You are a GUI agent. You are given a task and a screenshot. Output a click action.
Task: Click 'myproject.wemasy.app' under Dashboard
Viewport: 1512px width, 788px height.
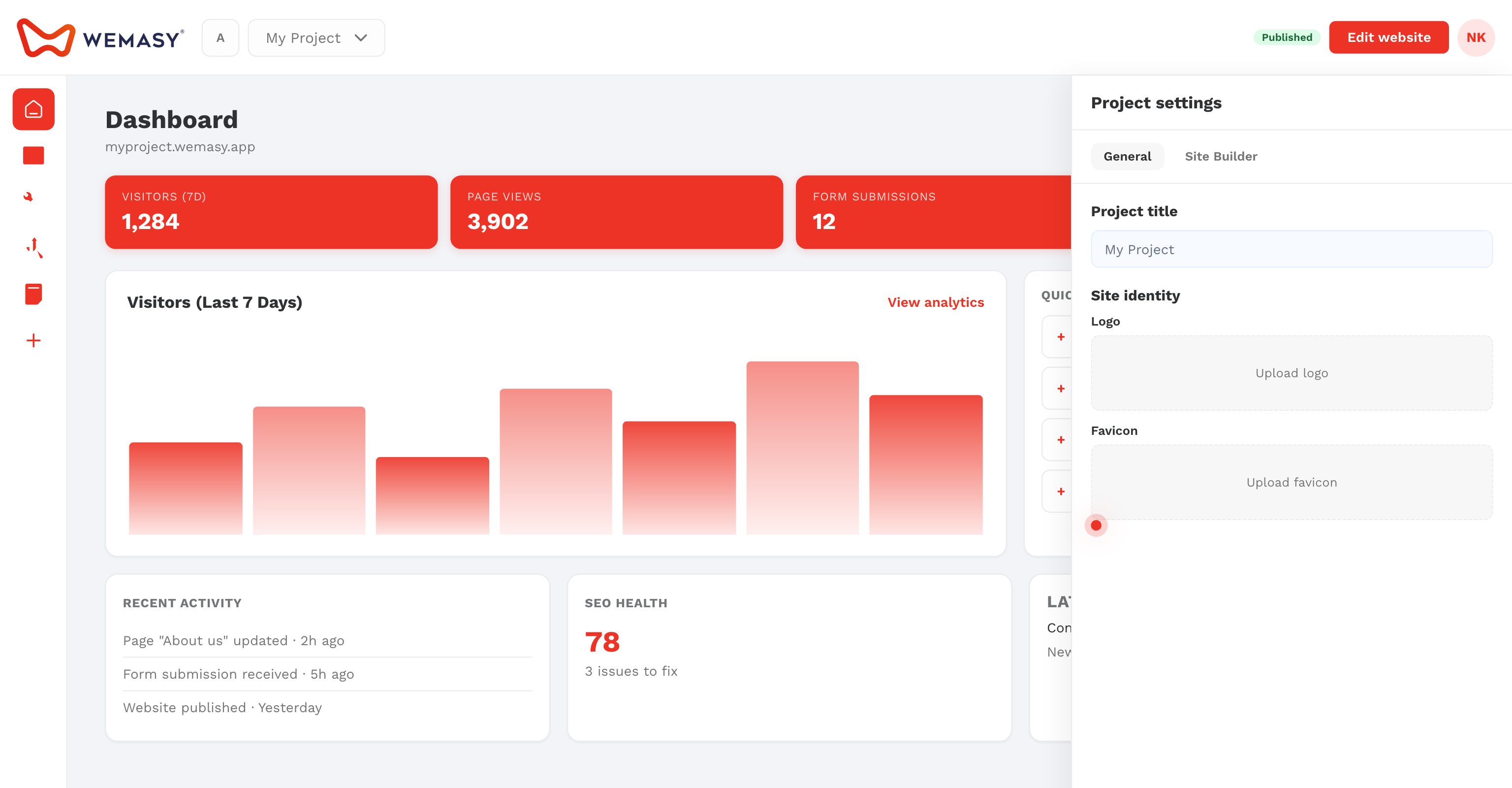(x=180, y=147)
